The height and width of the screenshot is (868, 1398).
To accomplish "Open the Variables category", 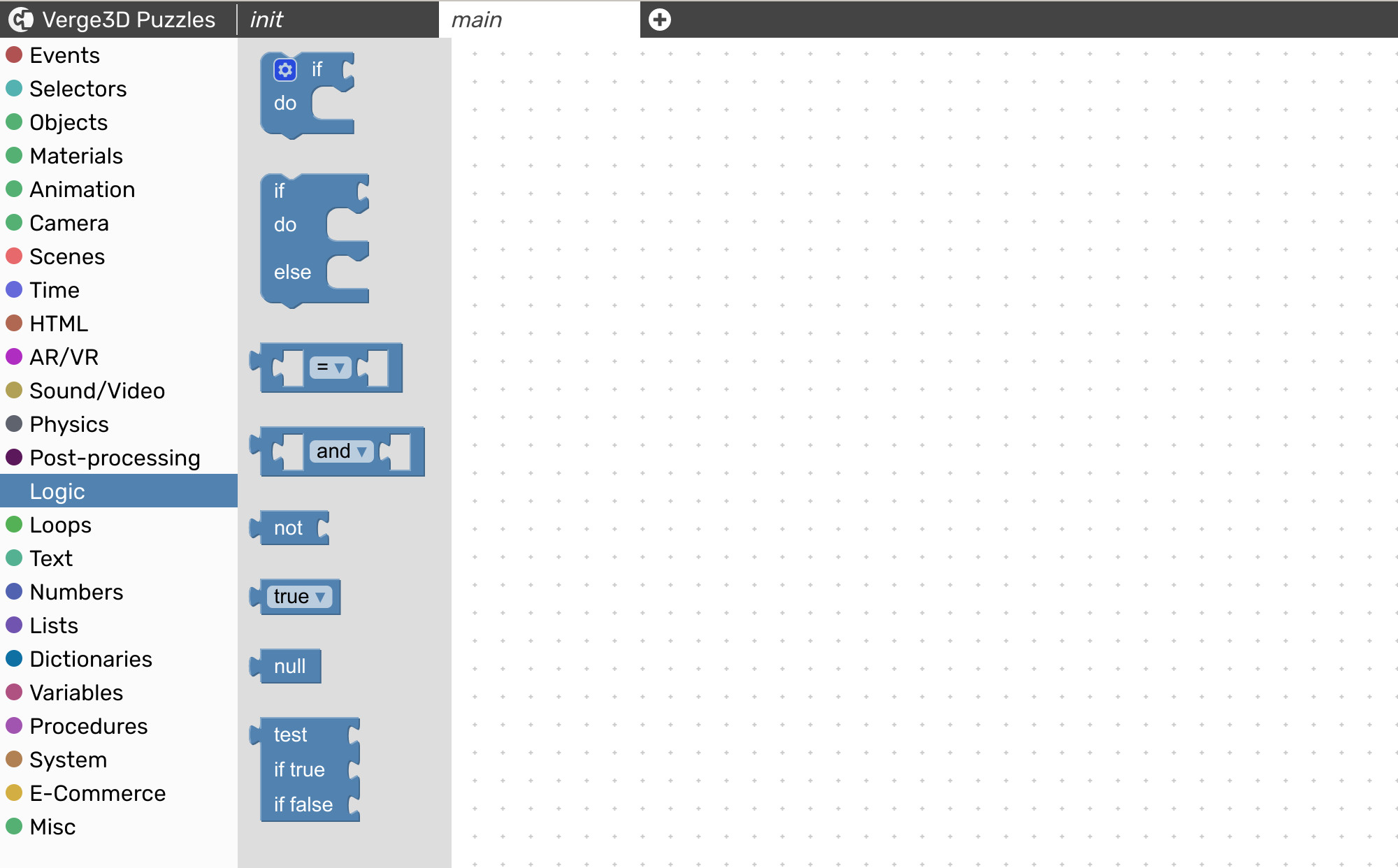I will tap(119, 693).
